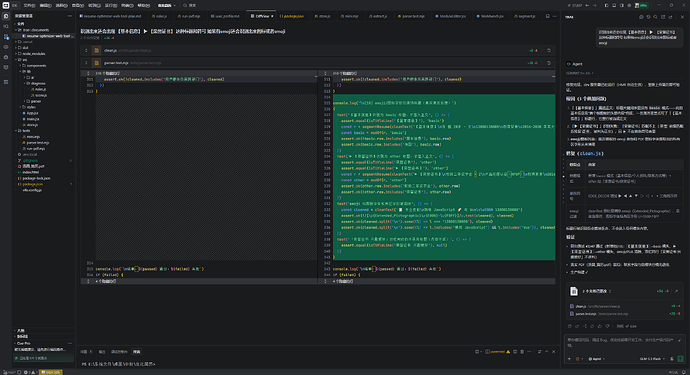The height and width of the screenshot is (375, 690).
Task: Open new terminal dropdown arrow
Action: point(481,352)
